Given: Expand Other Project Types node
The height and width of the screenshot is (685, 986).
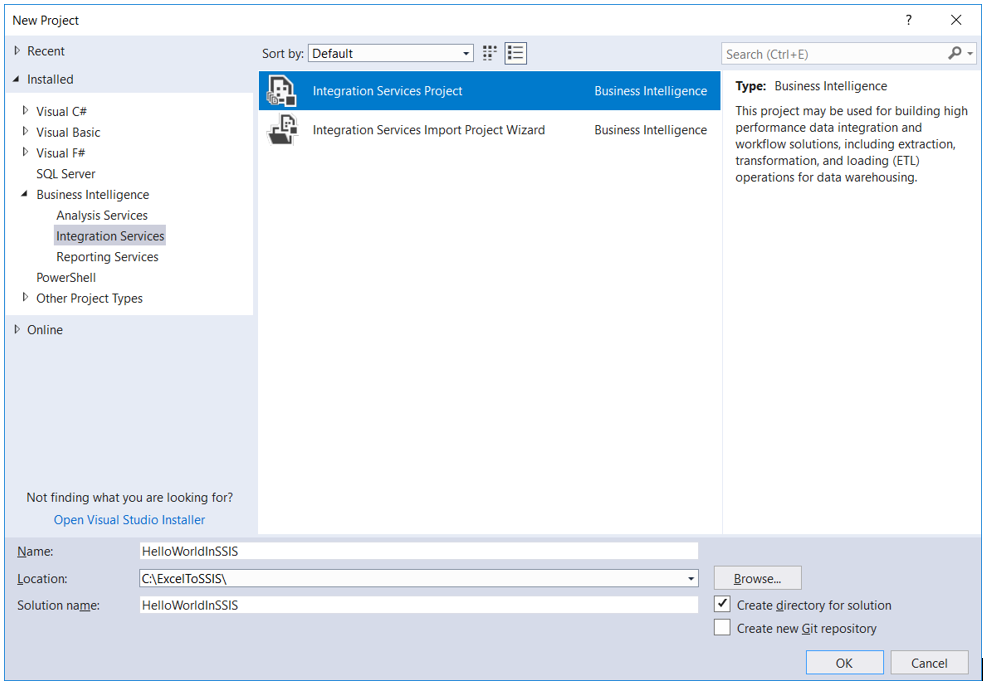Looking at the screenshot, I should [x=25, y=298].
